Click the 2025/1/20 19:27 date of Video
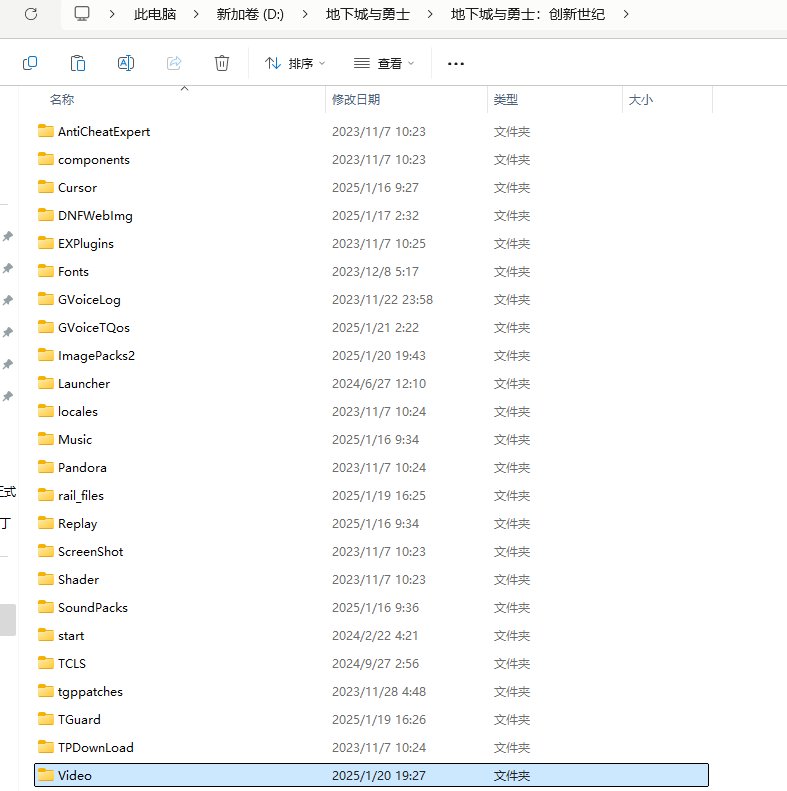Screen dimensions: 787x791 coord(379,775)
